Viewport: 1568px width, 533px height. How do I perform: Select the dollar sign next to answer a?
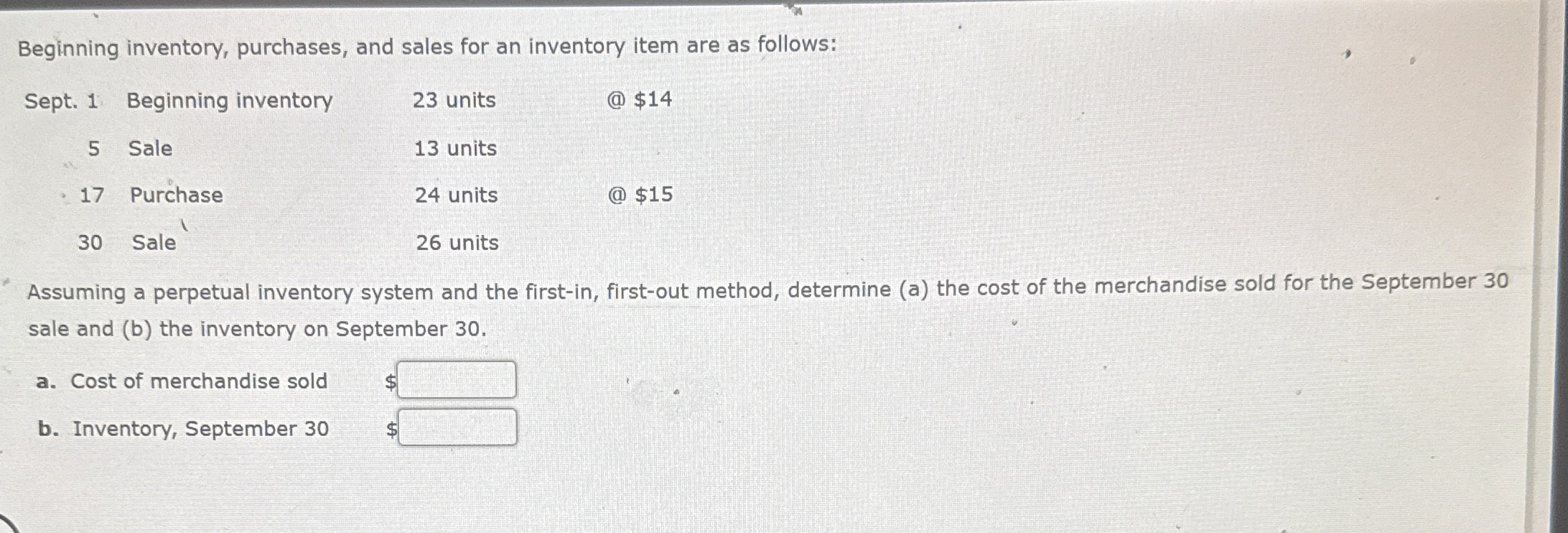click(x=390, y=381)
